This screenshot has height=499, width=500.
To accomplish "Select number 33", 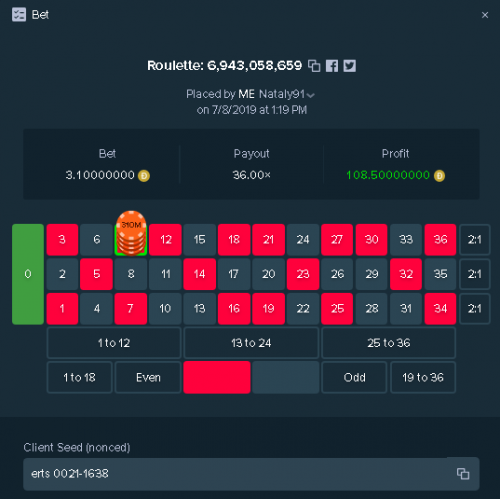I will tap(406, 240).
